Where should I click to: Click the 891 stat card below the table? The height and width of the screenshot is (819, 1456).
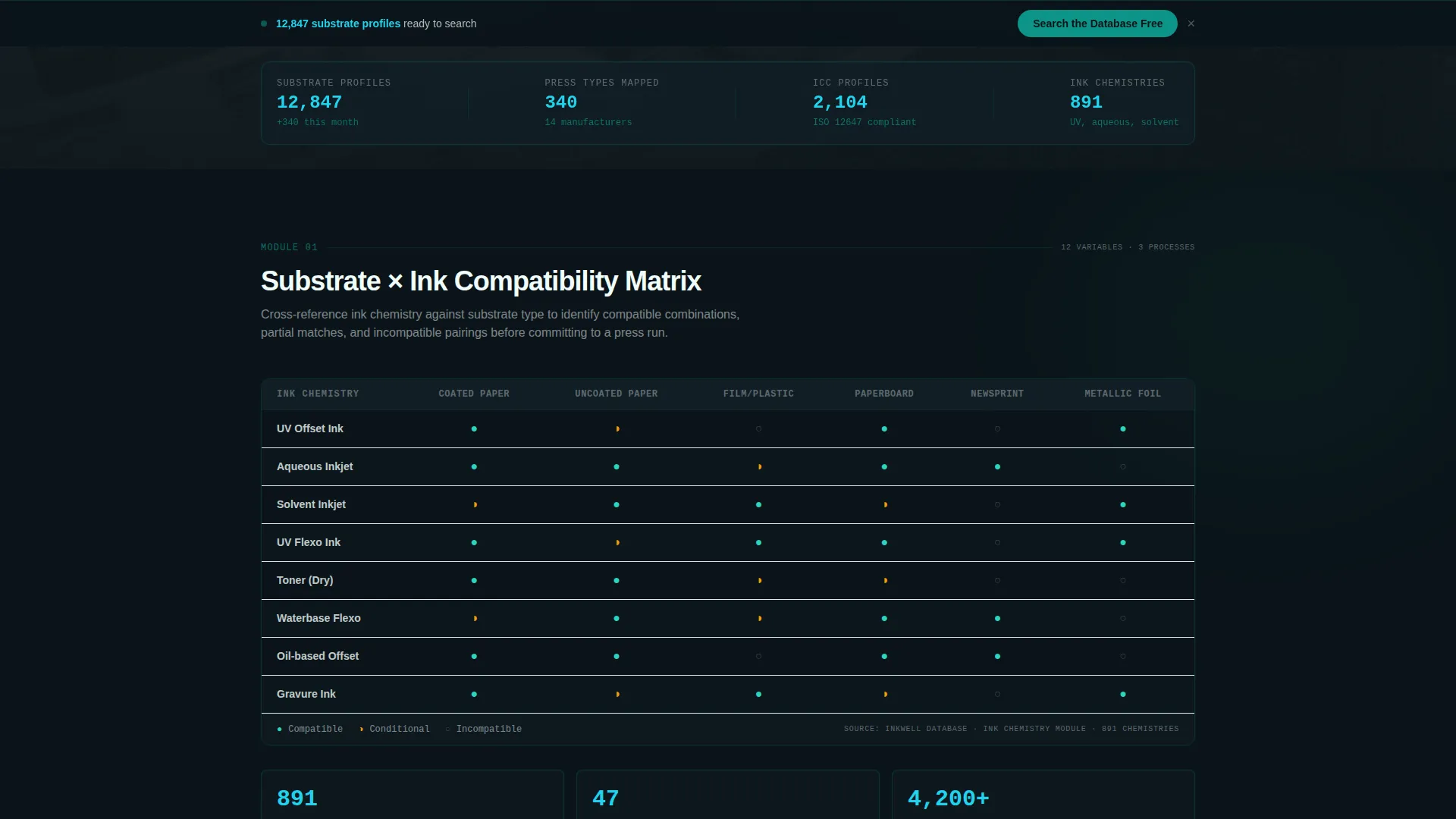point(413,795)
